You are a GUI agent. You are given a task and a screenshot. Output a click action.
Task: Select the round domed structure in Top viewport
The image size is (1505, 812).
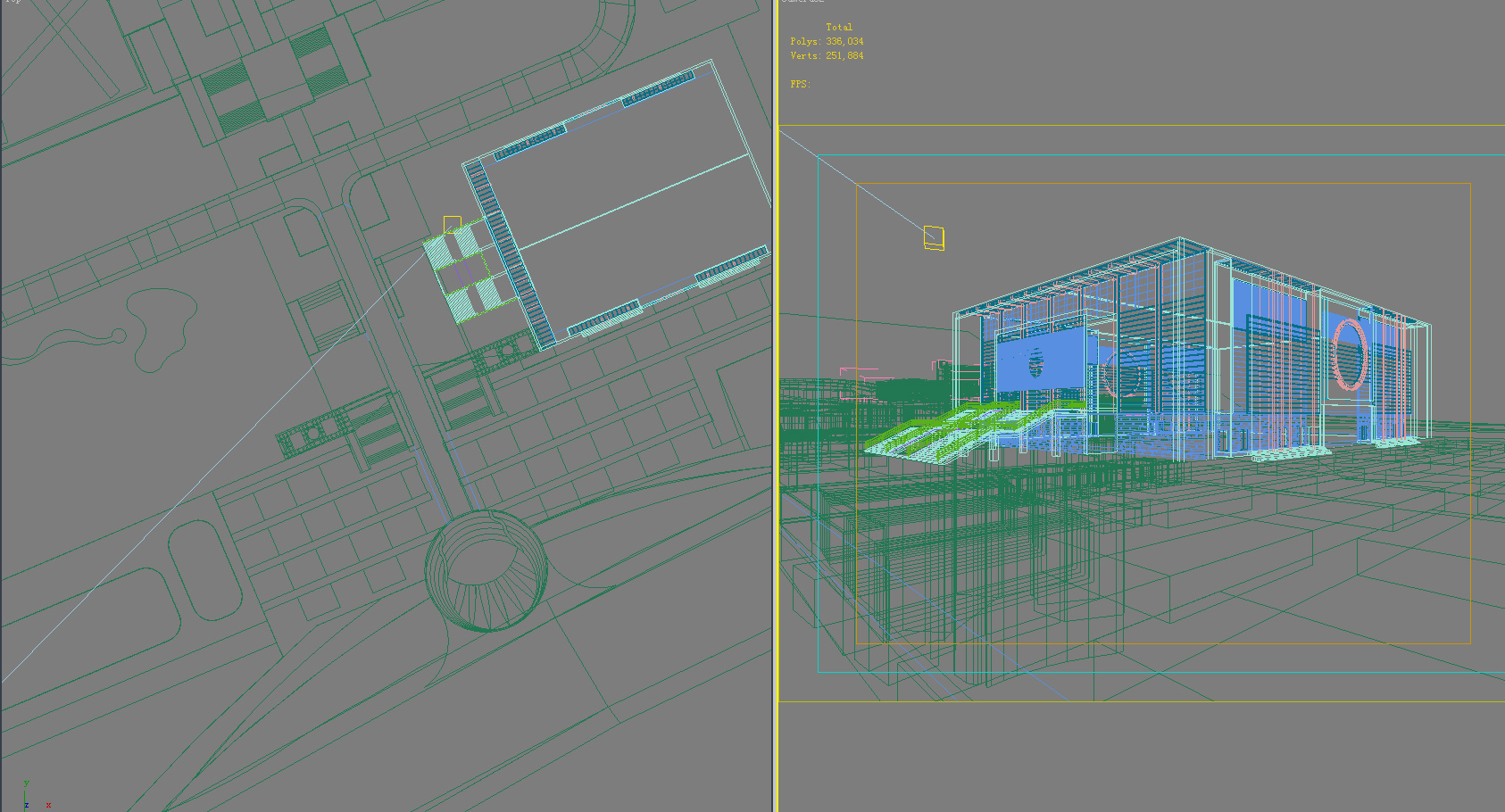486,571
